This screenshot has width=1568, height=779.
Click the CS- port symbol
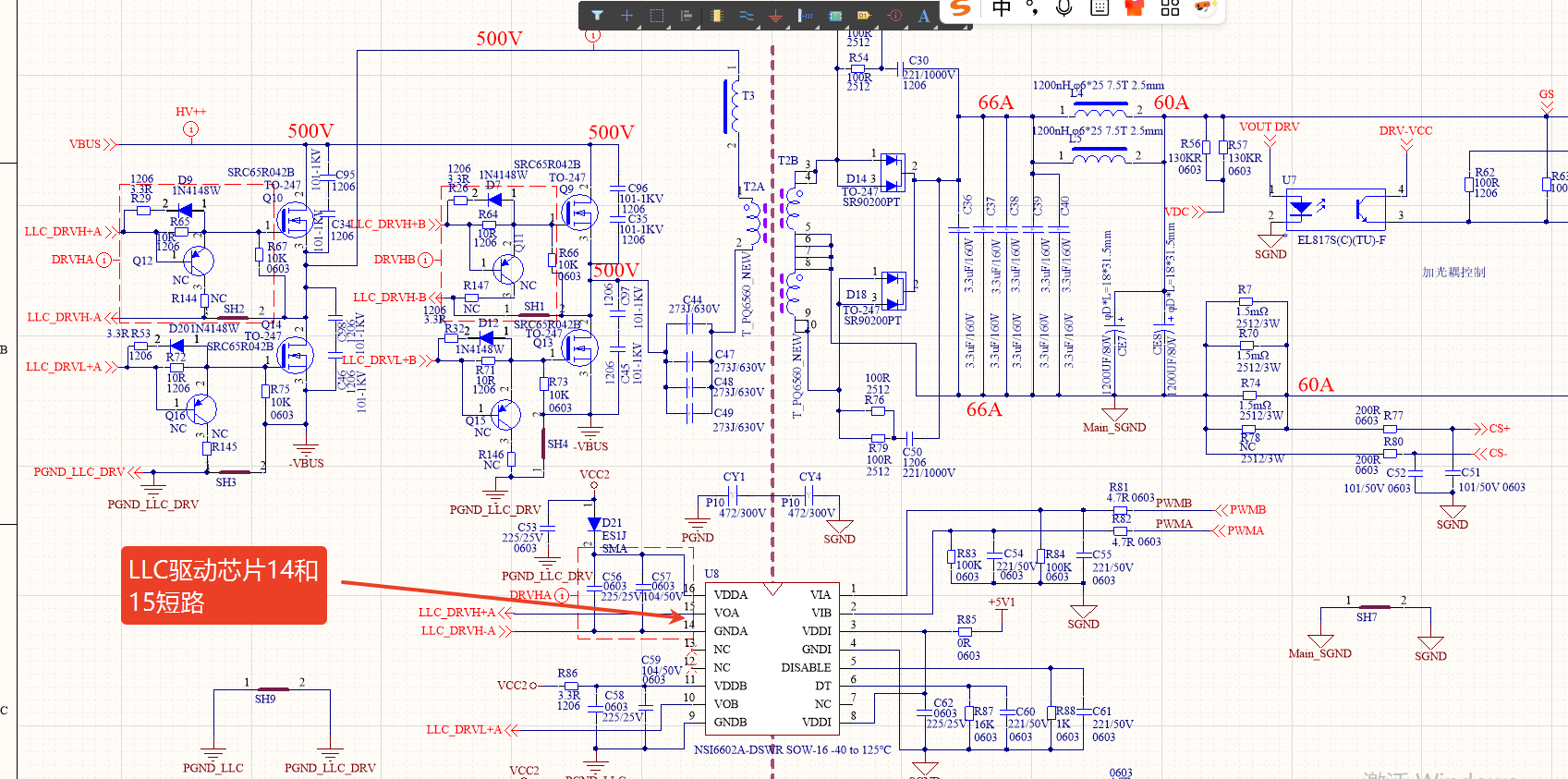[1490, 453]
